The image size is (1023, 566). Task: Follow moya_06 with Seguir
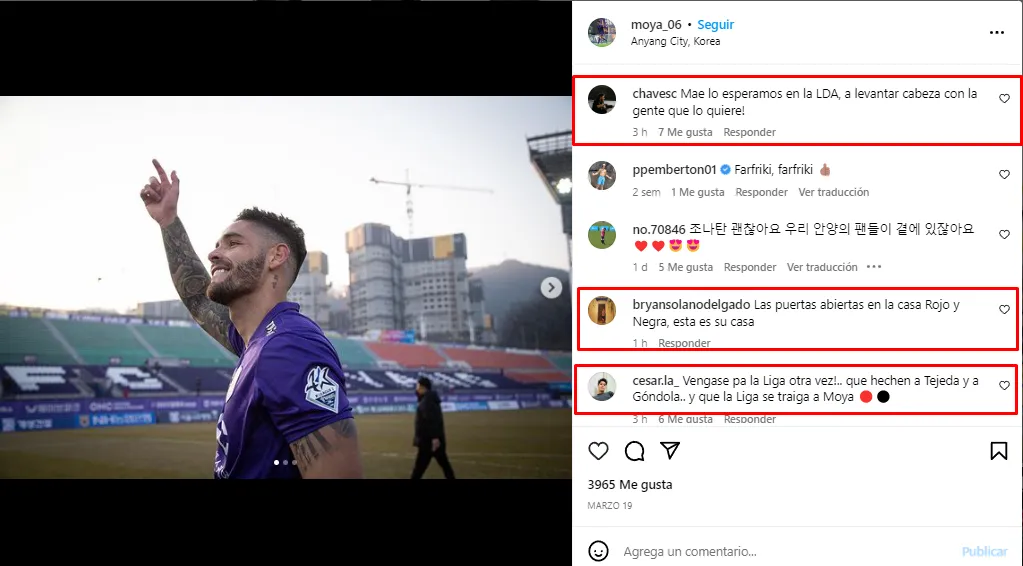point(715,25)
